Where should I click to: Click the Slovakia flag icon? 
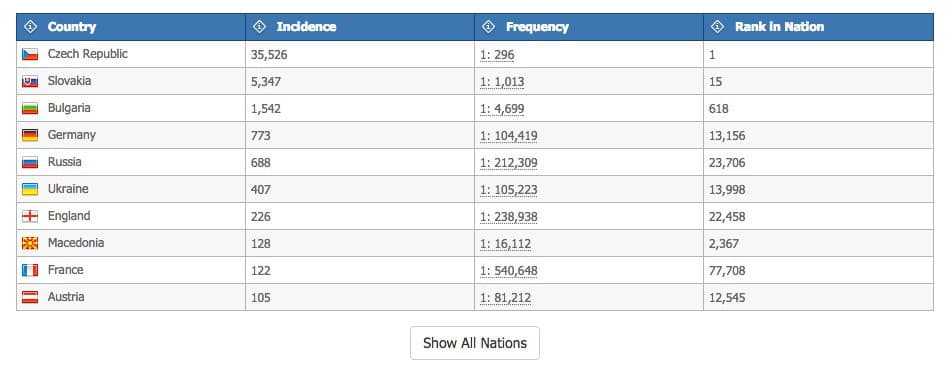pos(30,81)
